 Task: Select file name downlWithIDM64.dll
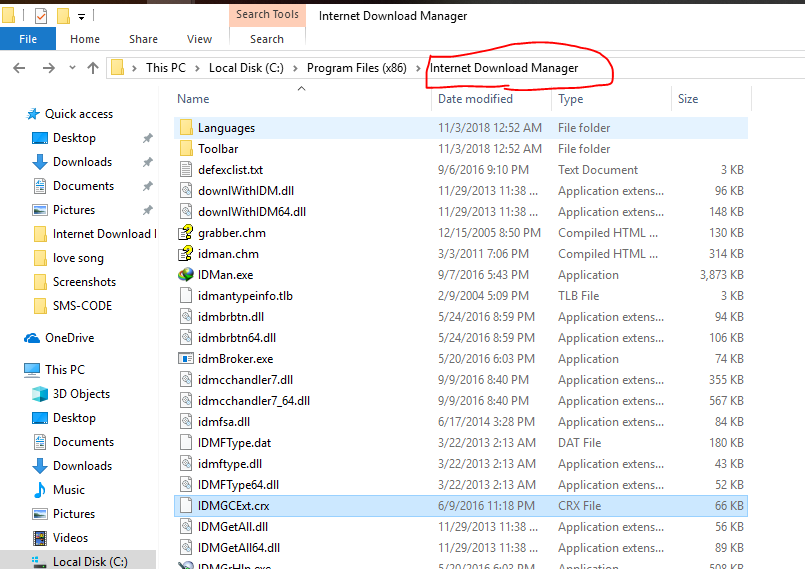click(252, 212)
